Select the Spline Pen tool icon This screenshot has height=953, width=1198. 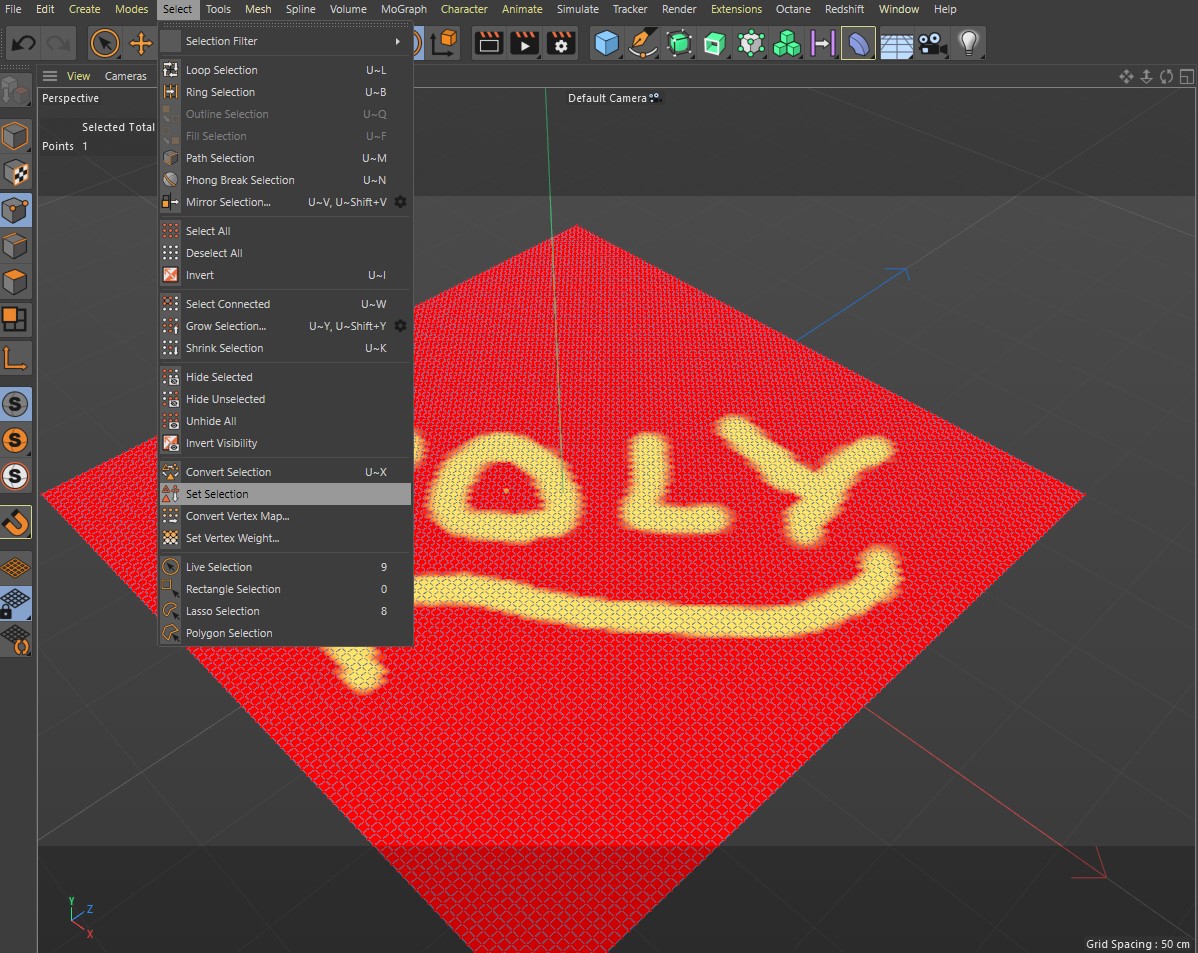pos(643,43)
